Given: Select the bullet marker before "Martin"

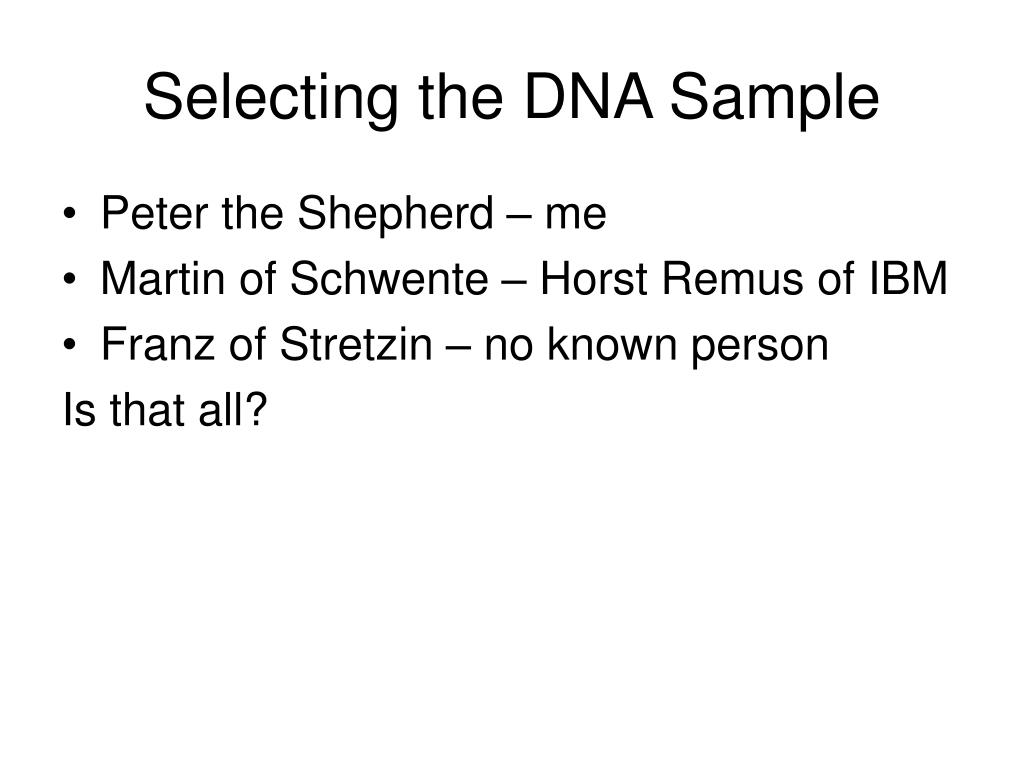Looking at the screenshot, I should [x=70, y=280].
